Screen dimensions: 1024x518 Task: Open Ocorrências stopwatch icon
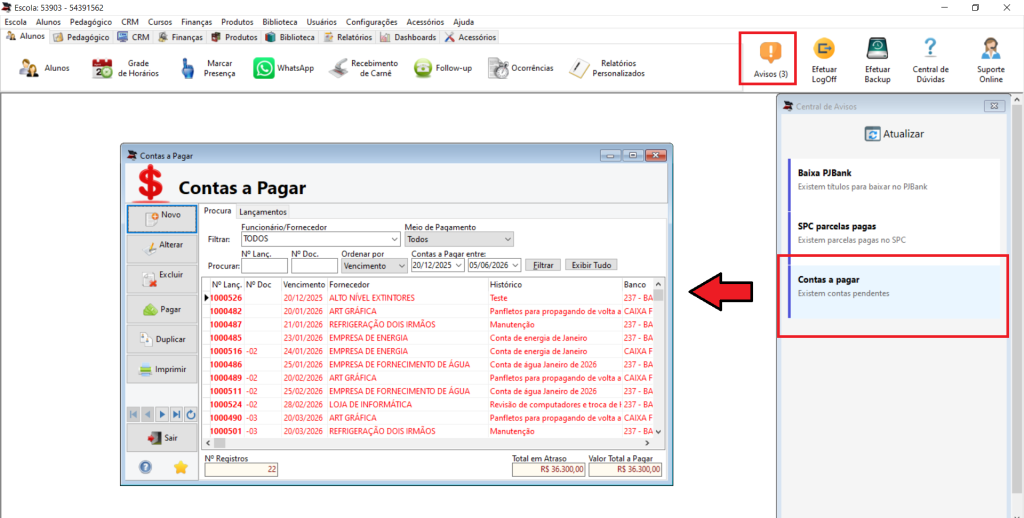click(498, 68)
